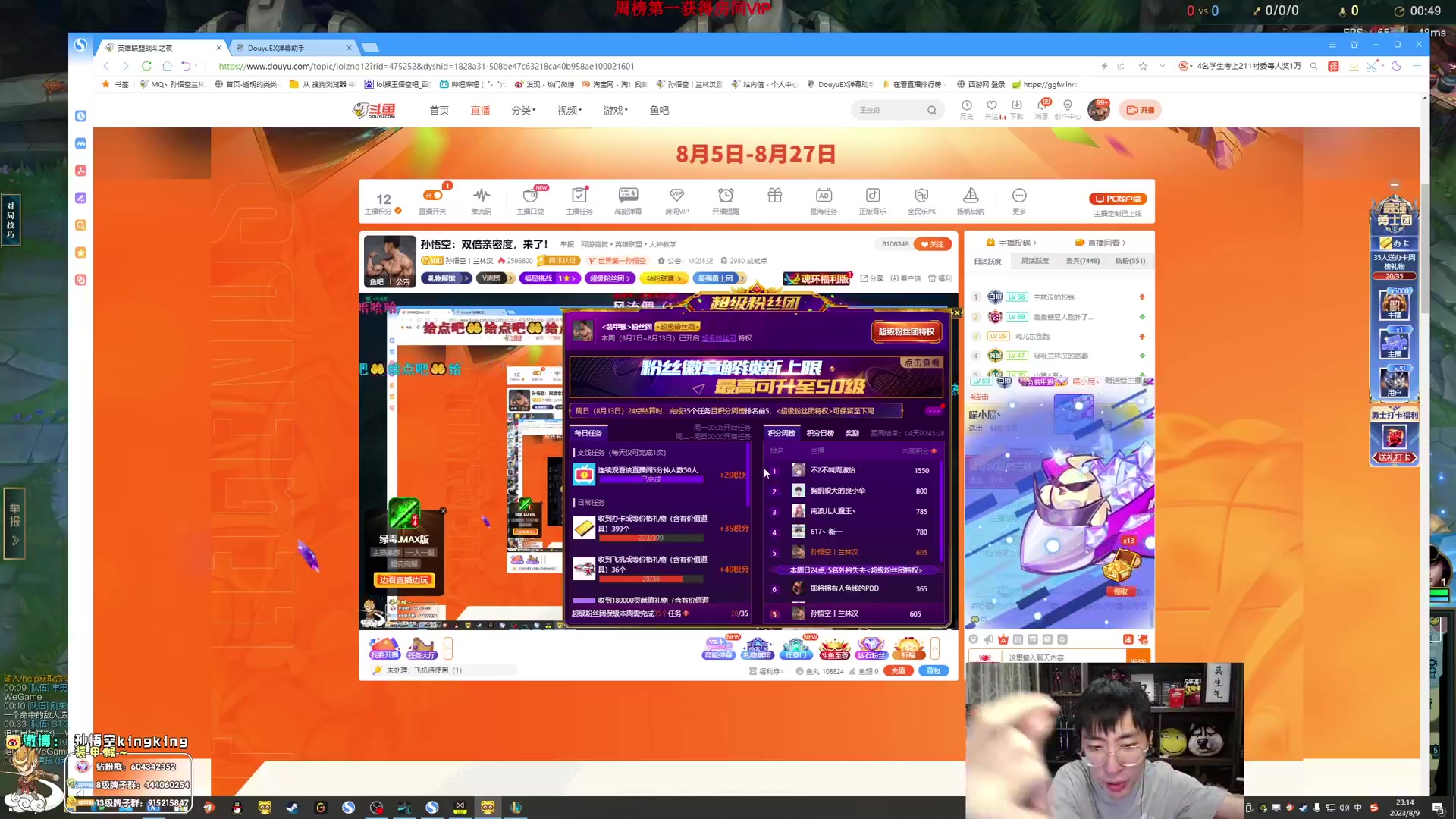
Task: Expand the 分类 navigation dropdown
Action: [523, 110]
